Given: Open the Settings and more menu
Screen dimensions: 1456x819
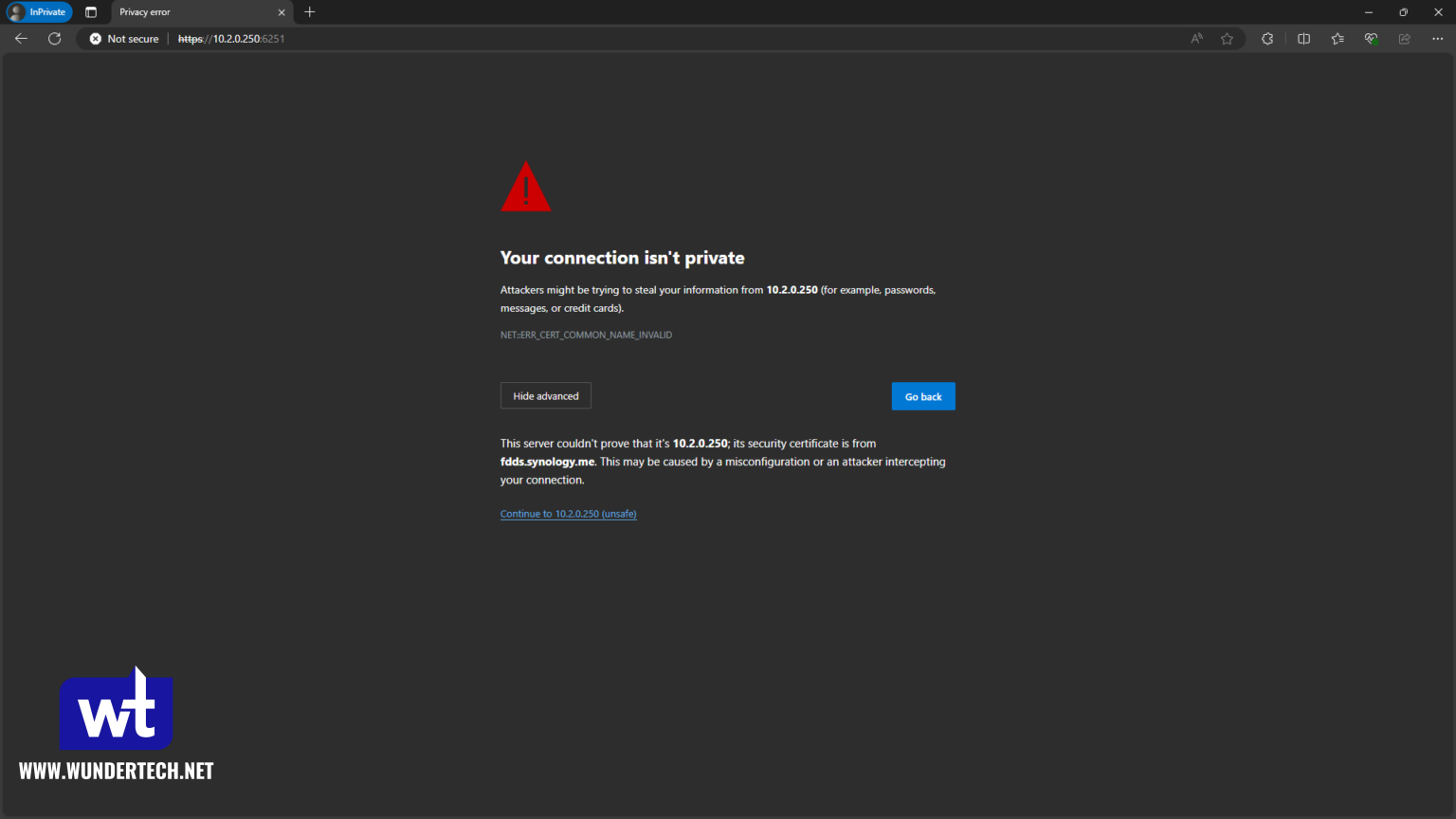Looking at the screenshot, I should pyautogui.click(x=1437, y=39).
